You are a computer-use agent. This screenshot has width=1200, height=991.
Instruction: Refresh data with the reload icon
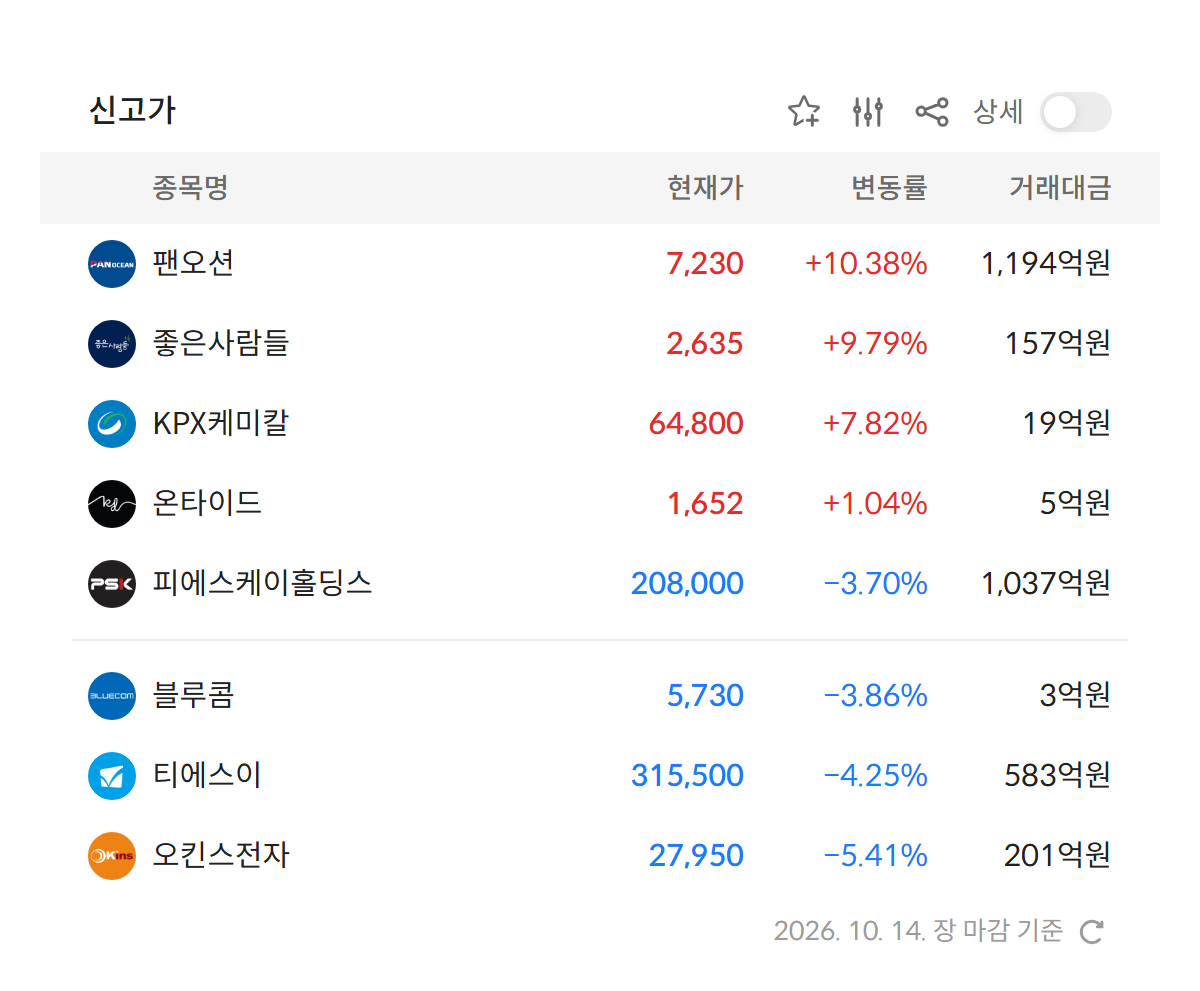pyautogui.click(x=1092, y=932)
